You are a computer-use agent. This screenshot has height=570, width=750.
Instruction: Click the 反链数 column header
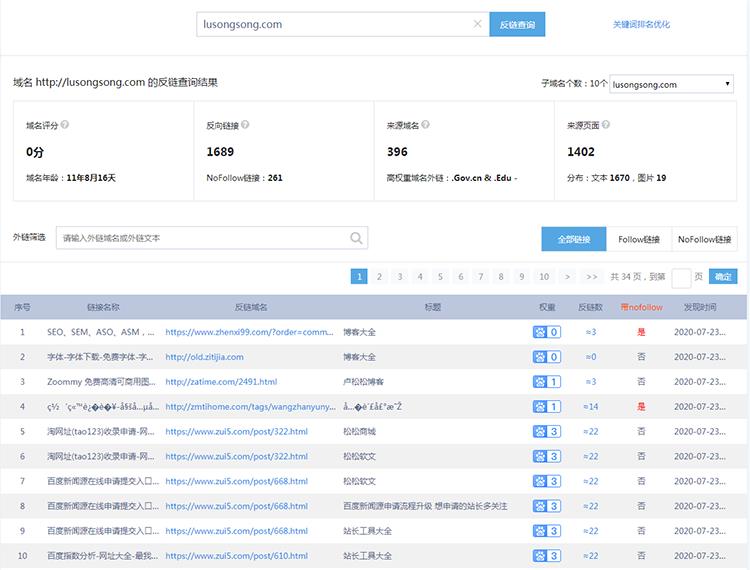(590, 307)
